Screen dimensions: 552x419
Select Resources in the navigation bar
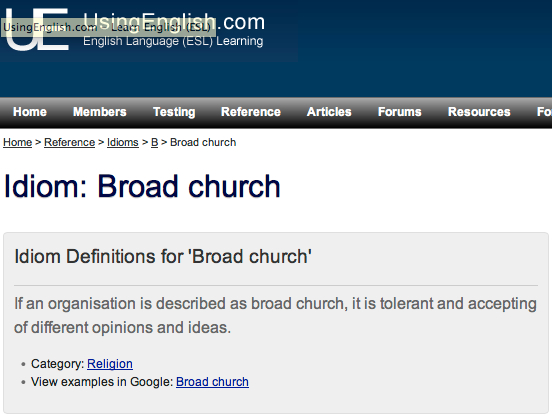click(x=479, y=112)
